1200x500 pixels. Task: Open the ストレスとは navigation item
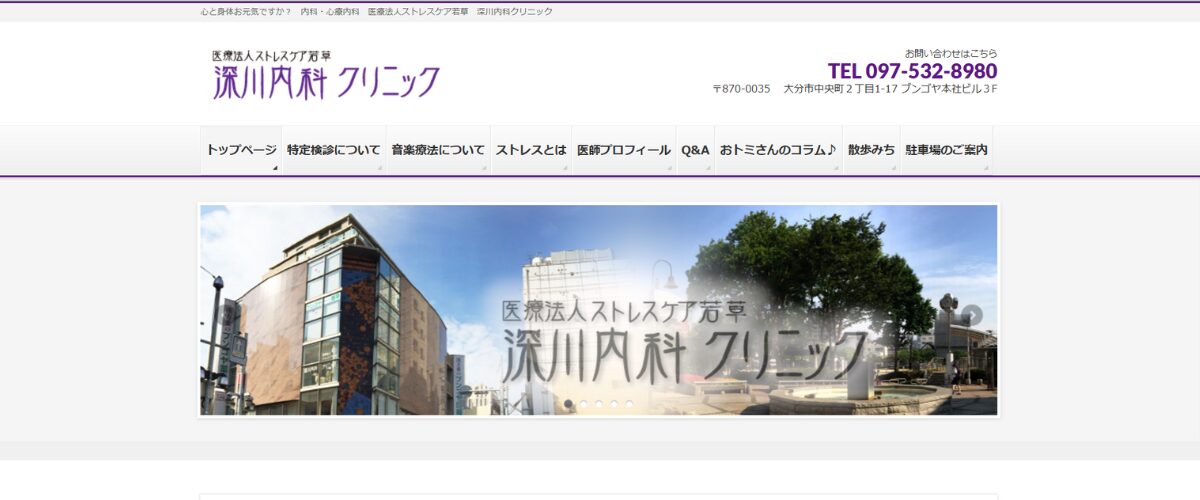pyautogui.click(x=531, y=150)
